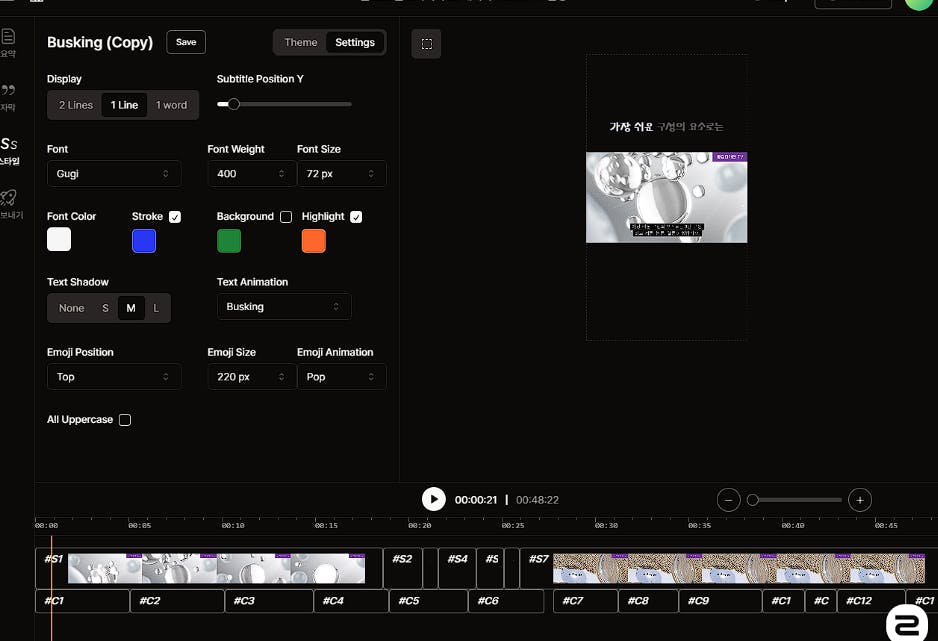
Task: Open the Emoji Position dropdown set to Top
Action: [x=114, y=377]
